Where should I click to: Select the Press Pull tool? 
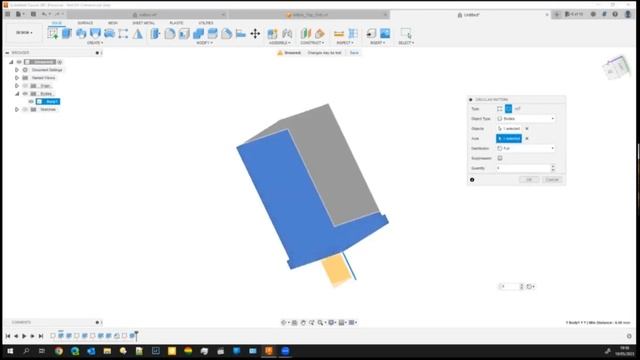pyautogui.click(x=155, y=33)
